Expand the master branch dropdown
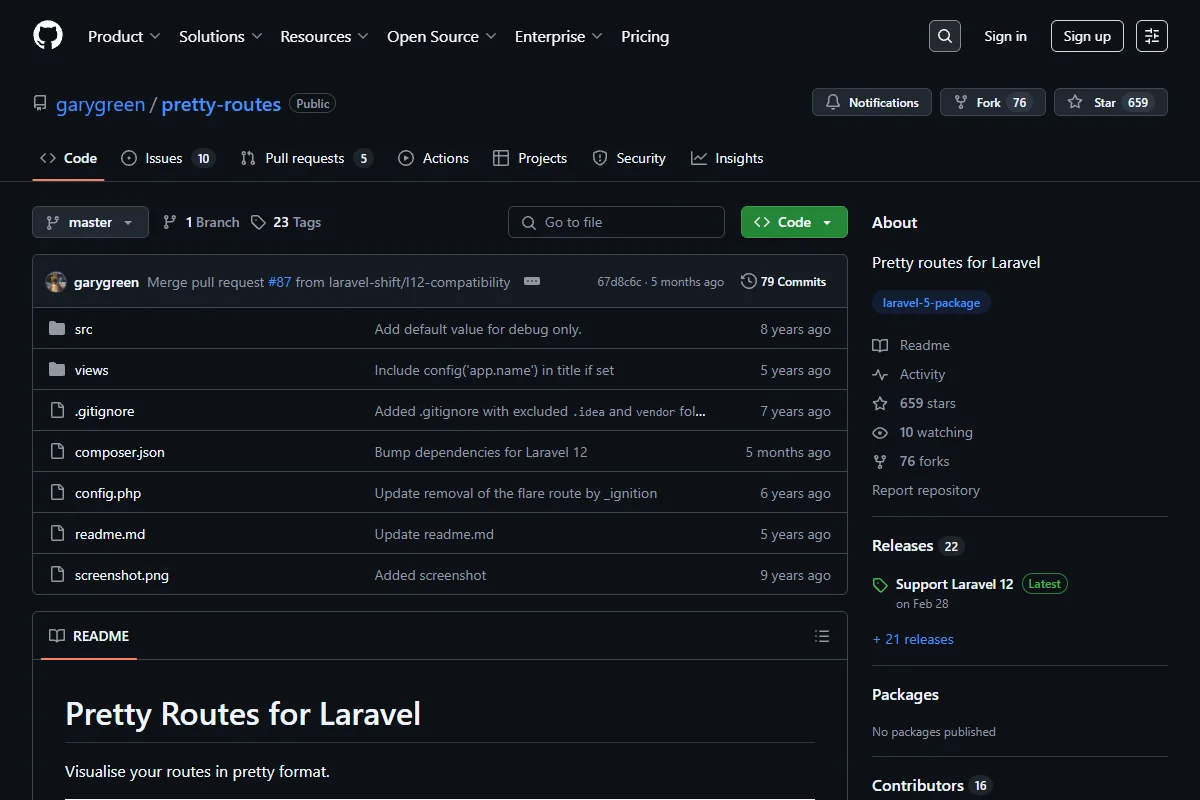 click(x=90, y=222)
